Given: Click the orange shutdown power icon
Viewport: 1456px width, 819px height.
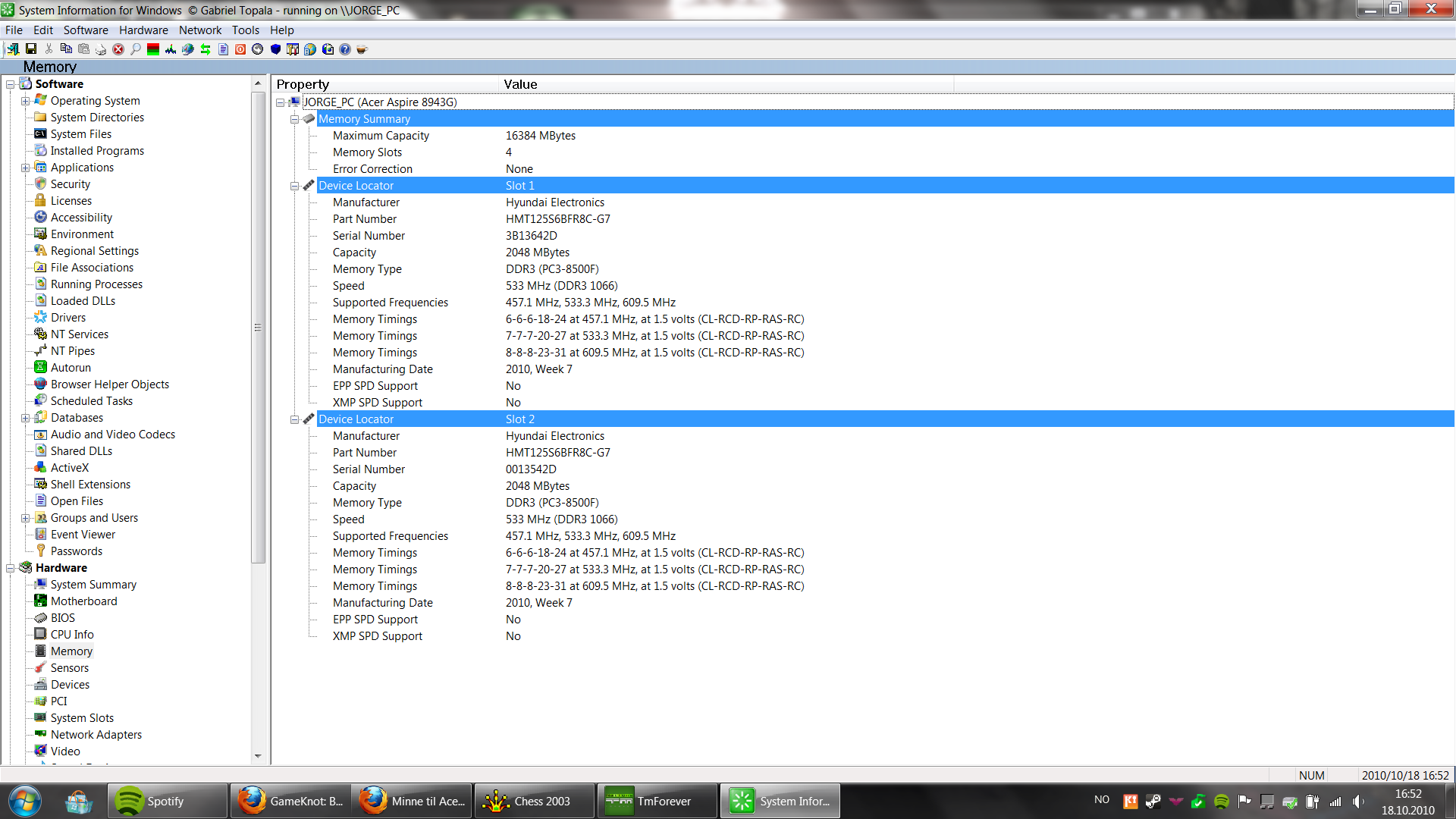Looking at the screenshot, I should coord(240,49).
